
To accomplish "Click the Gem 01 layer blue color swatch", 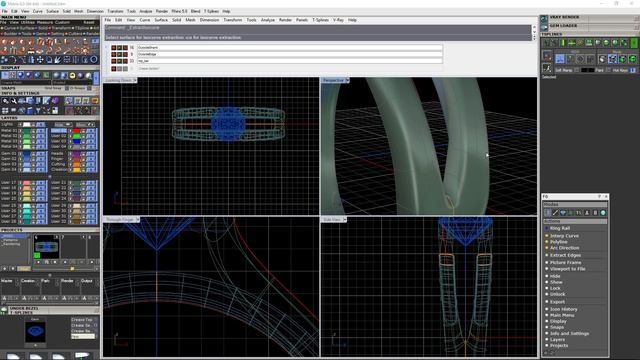I will pos(27,154).
